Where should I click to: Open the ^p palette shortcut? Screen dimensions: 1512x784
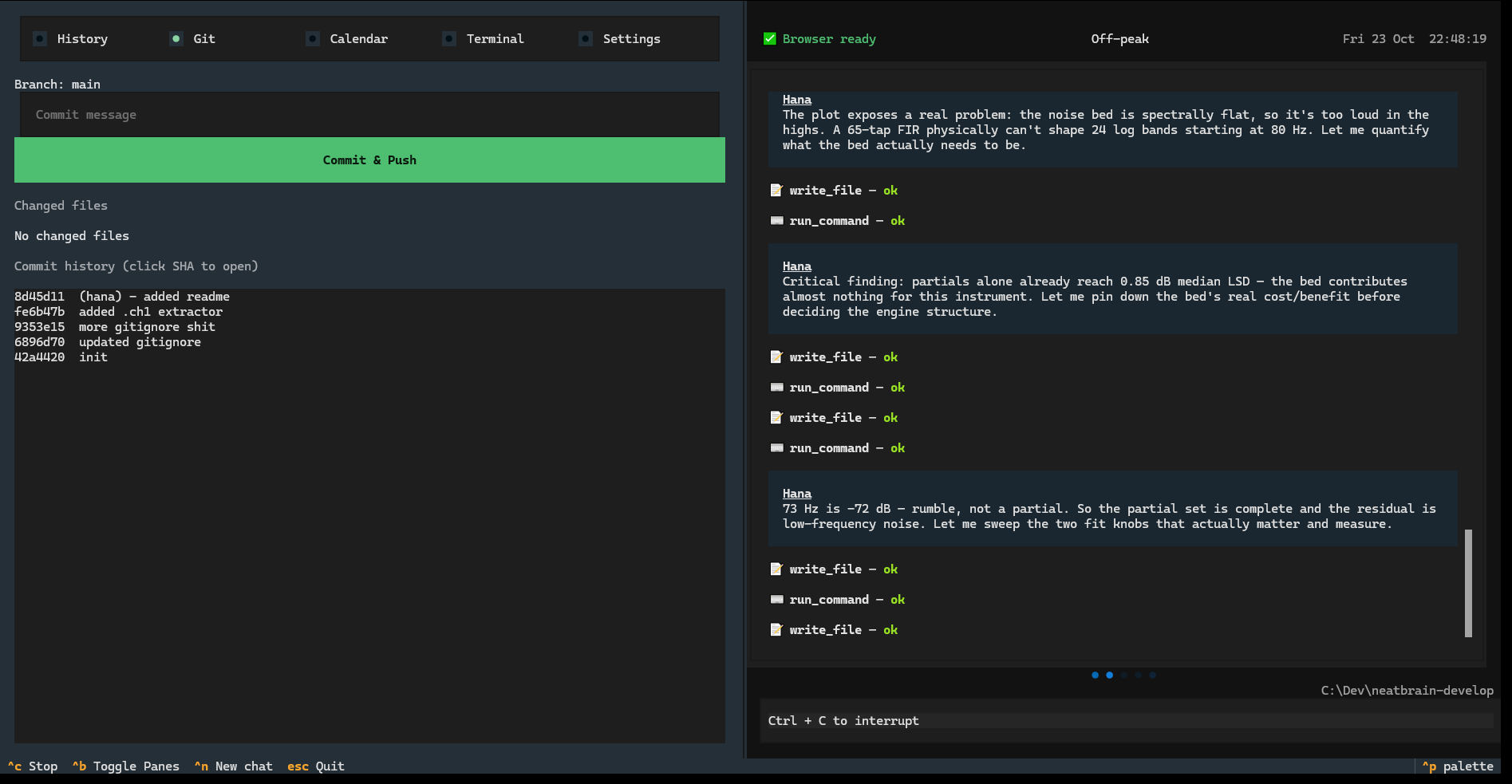(x=1458, y=766)
